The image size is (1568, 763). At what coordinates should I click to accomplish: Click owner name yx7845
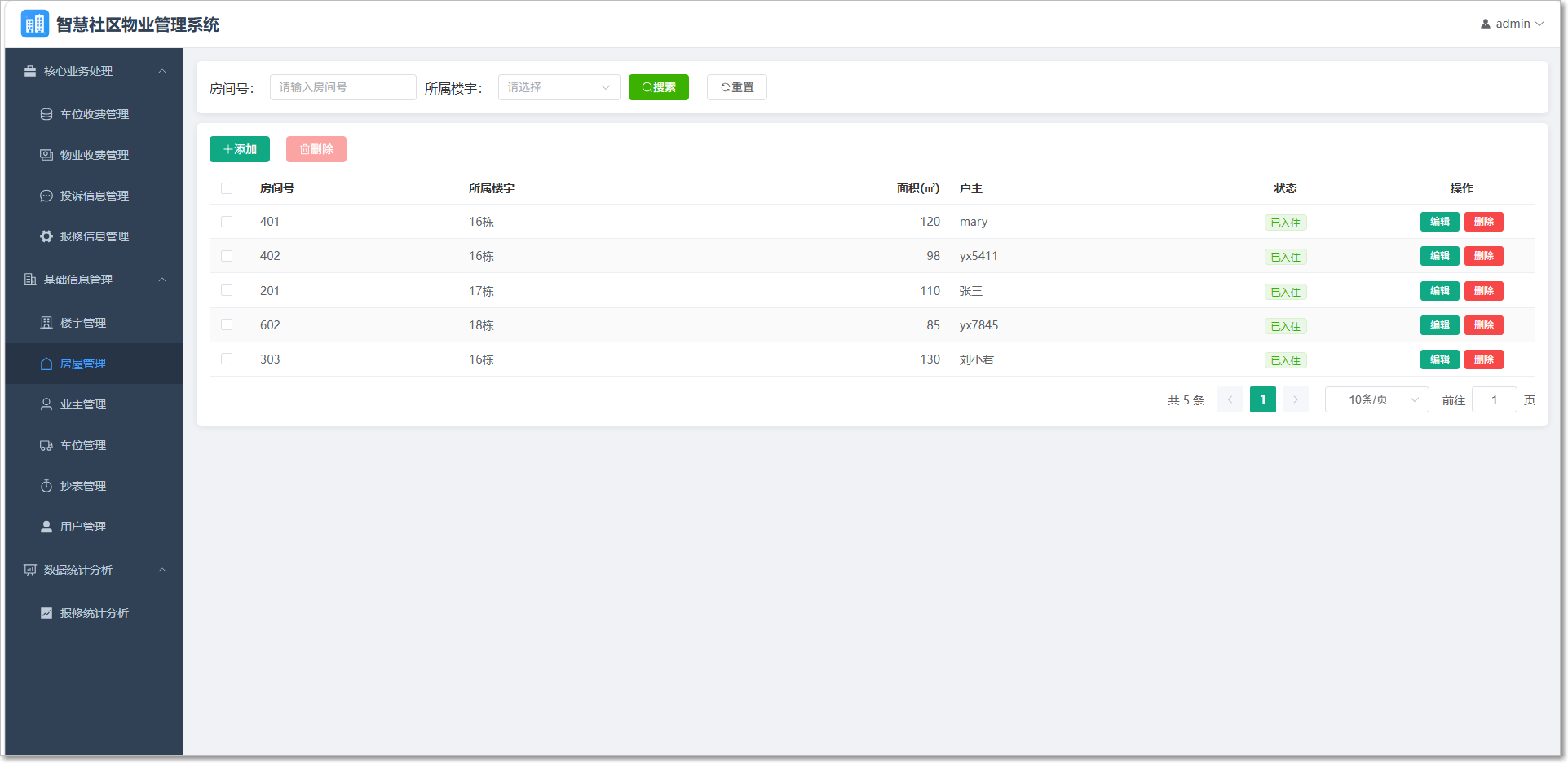click(x=978, y=325)
